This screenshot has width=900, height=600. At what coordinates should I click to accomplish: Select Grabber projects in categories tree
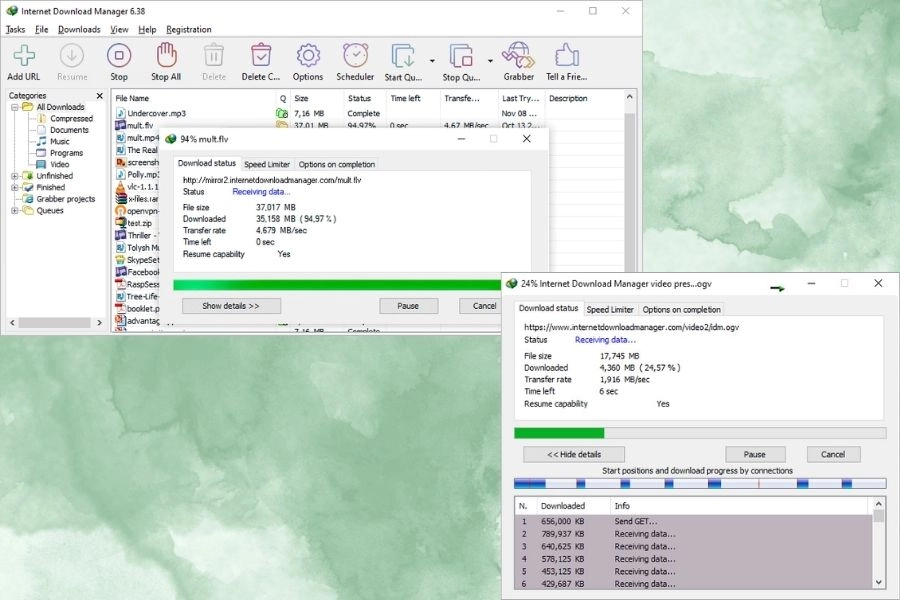(65, 199)
